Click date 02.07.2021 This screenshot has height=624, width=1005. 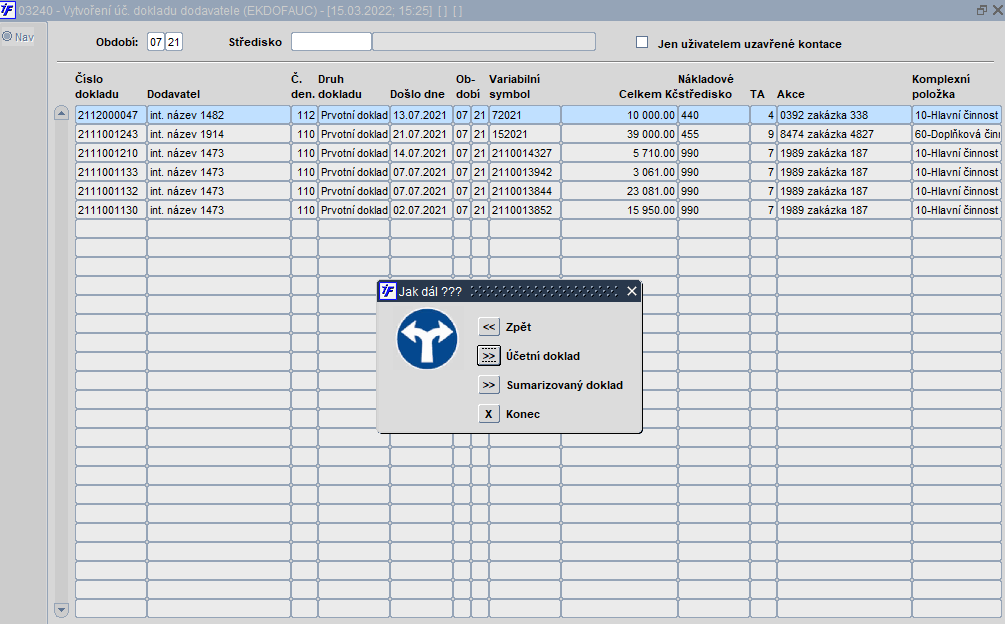[x=421, y=210]
